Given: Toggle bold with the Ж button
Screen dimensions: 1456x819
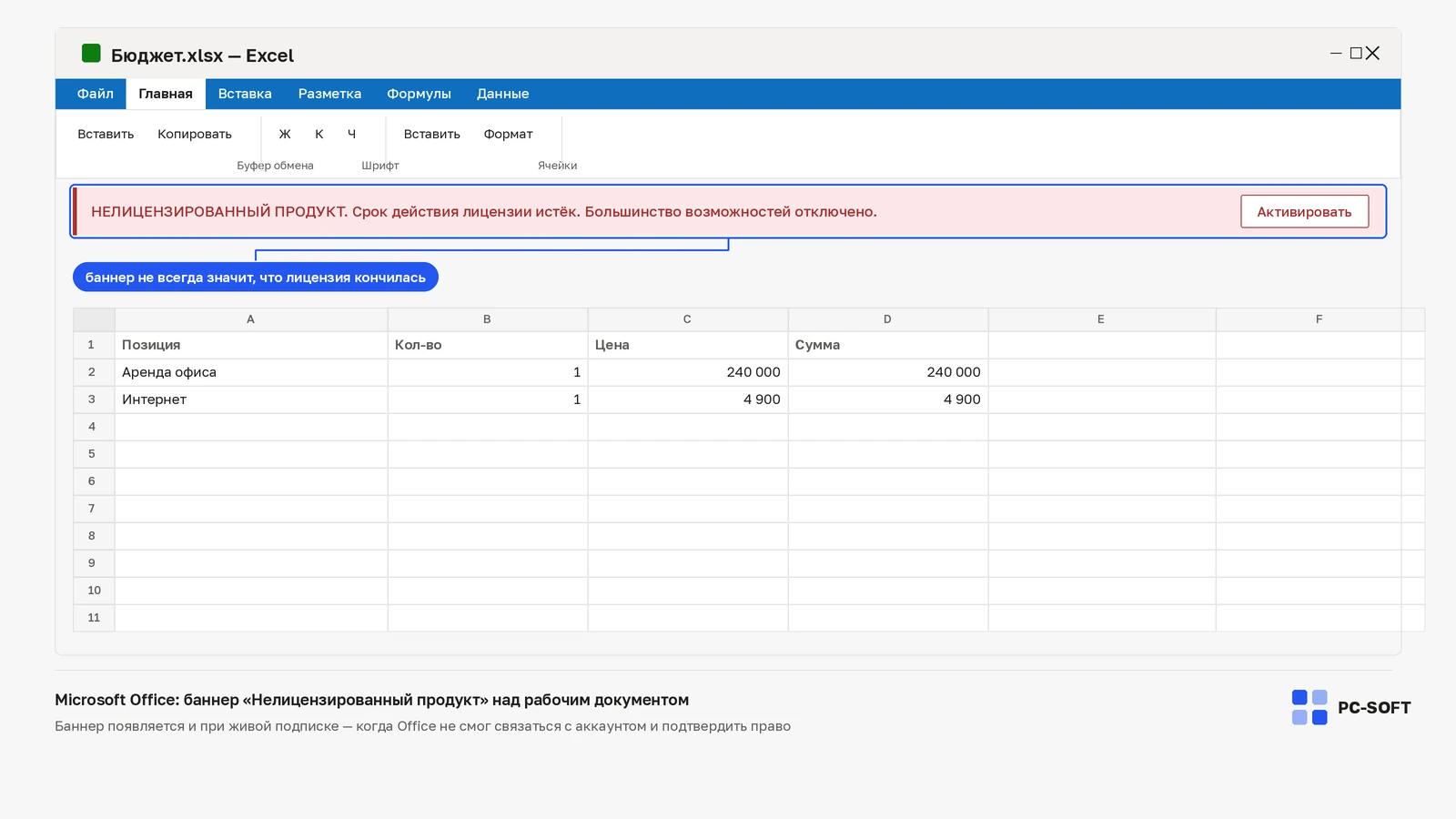Looking at the screenshot, I should [x=285, y=134].
